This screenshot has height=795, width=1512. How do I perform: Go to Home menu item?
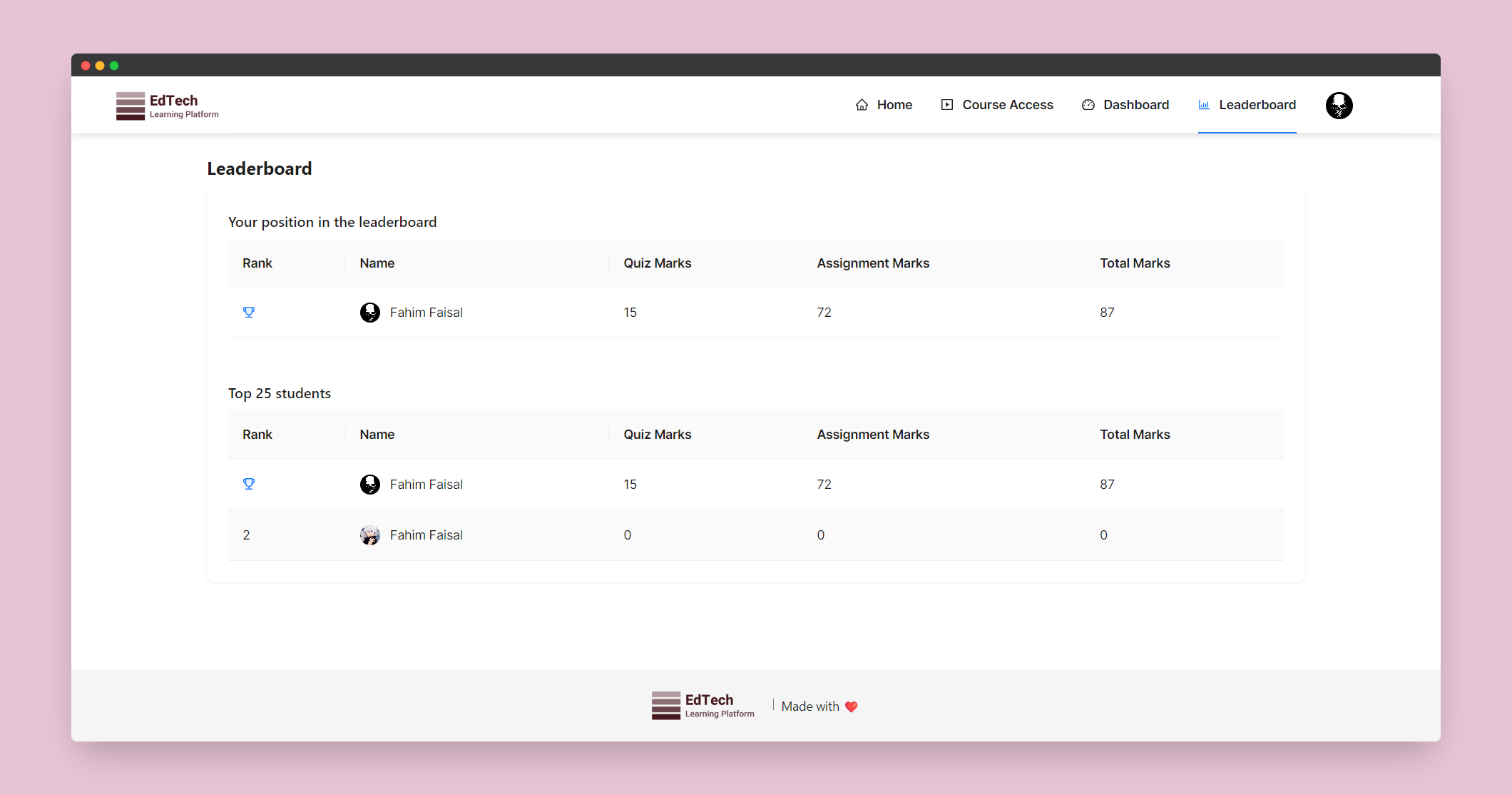[x=894, y=105]
